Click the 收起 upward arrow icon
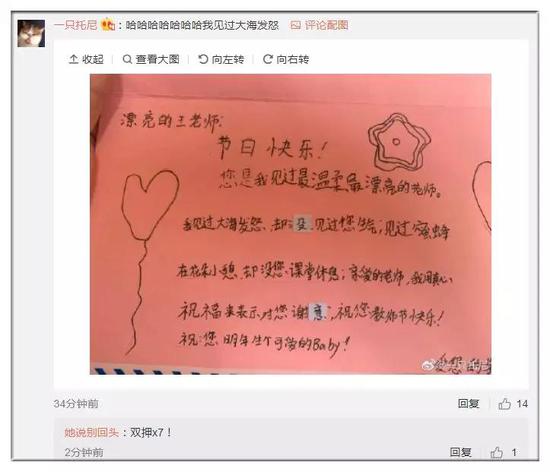This screenshot has width=550, height=472. (x=73, y=59)
